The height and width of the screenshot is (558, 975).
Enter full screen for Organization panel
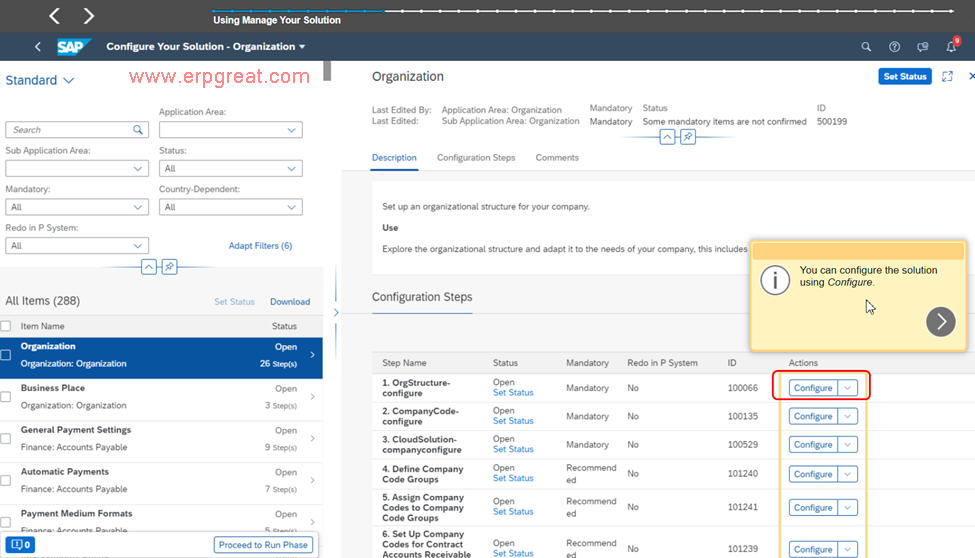pos(947,77)
